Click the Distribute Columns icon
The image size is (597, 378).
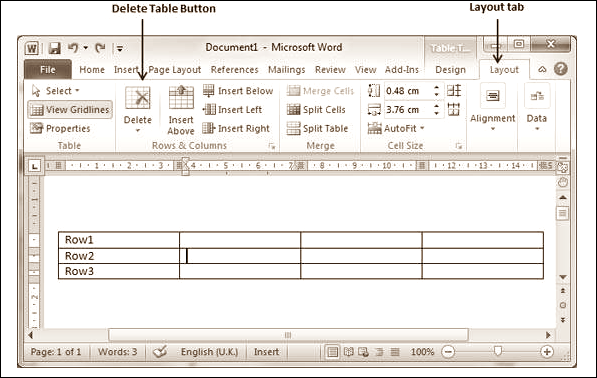point(454,110)
